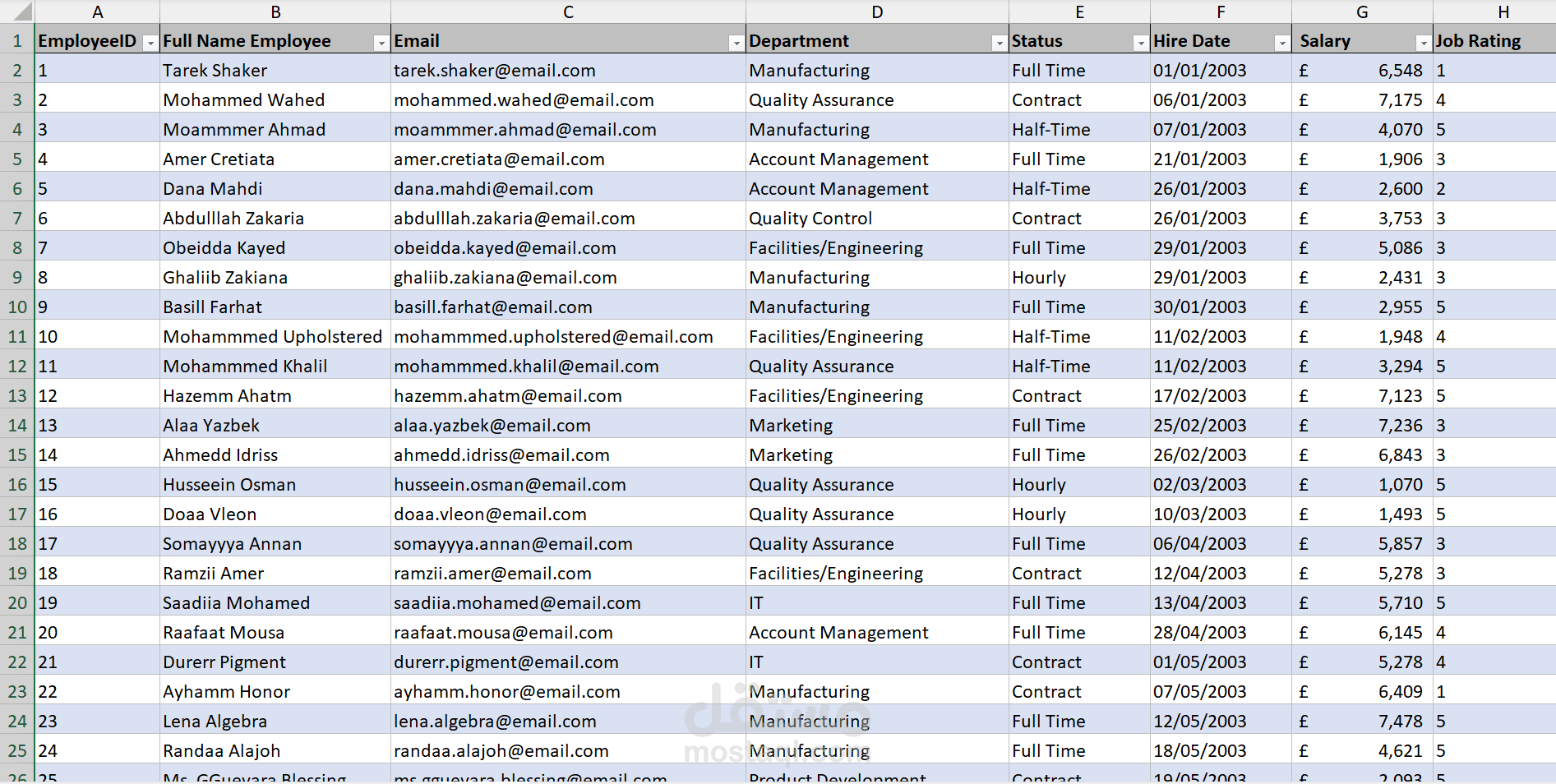Select column D header
The height and width of the screenshot is (784, 1556).
[877, 12]
